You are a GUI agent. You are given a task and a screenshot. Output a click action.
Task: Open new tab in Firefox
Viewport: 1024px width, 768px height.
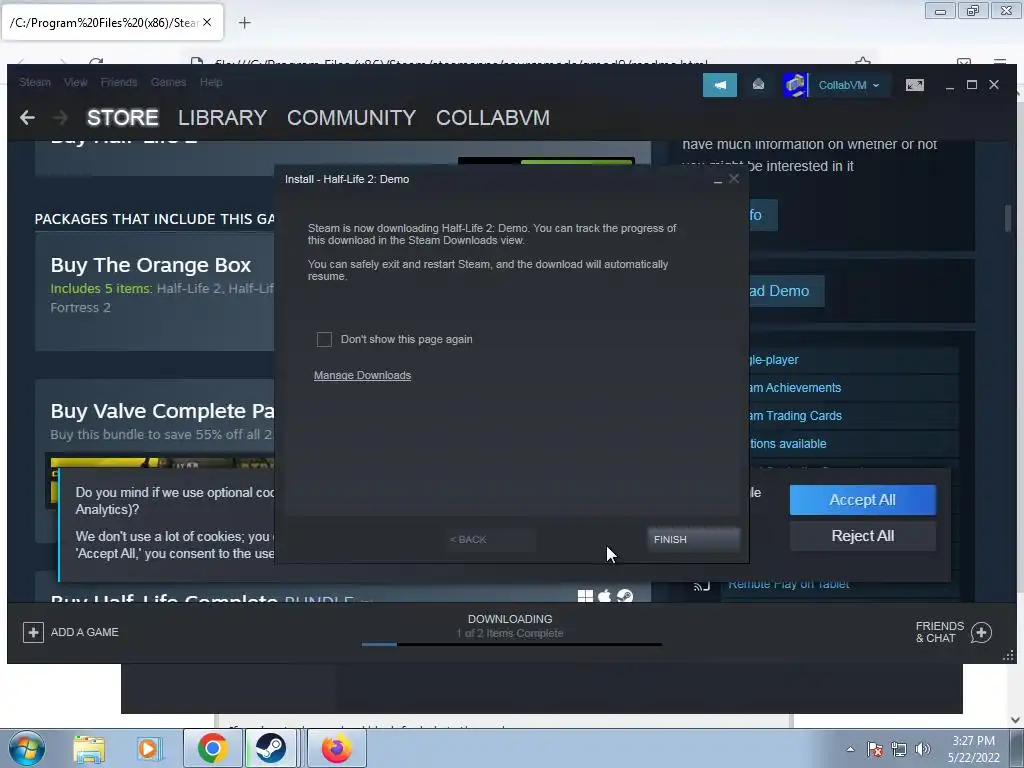(x=244, y=23)
